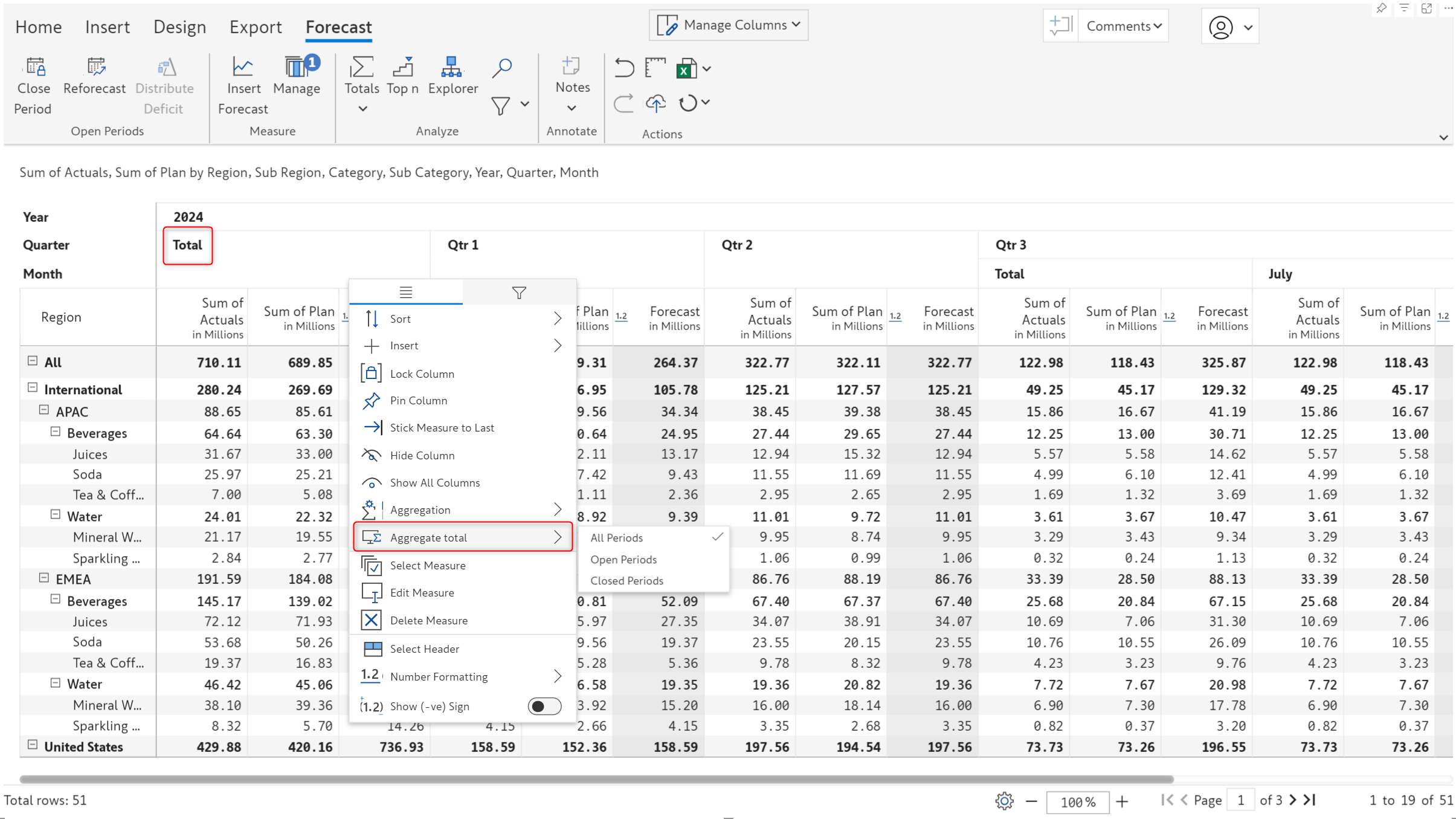Click the refresh reset icon
1456x819 pixels.
(x=688, y=103)
